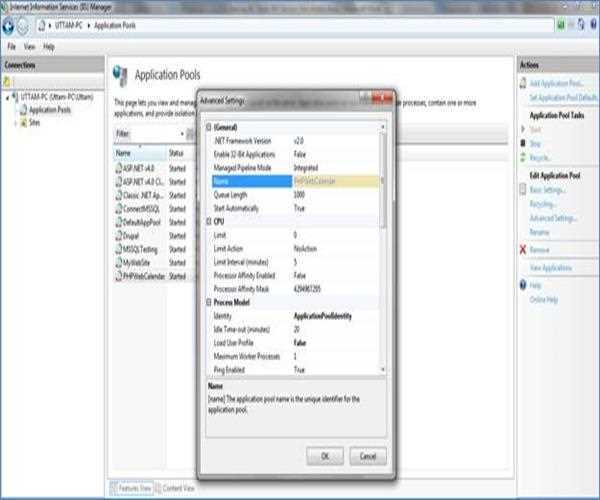This screenshot has height=500, width=600.
Task: Open the File menu
Action: tap(11, 46)
